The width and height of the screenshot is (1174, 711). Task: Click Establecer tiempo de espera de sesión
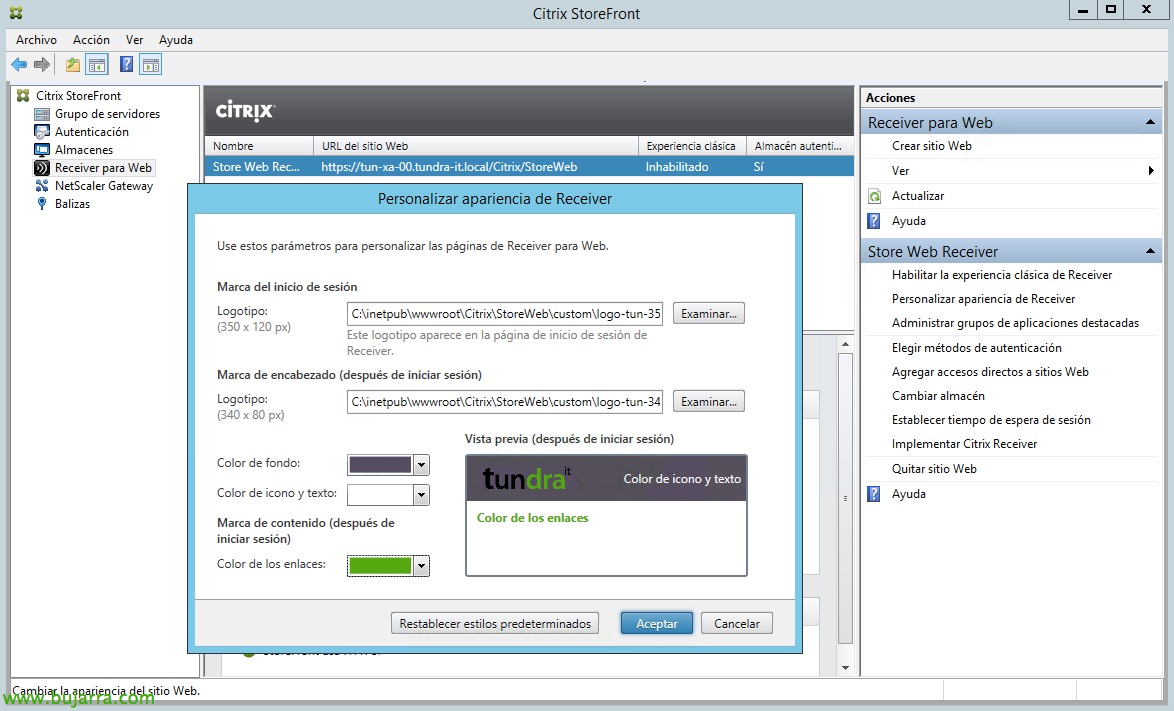pos(991,420)
